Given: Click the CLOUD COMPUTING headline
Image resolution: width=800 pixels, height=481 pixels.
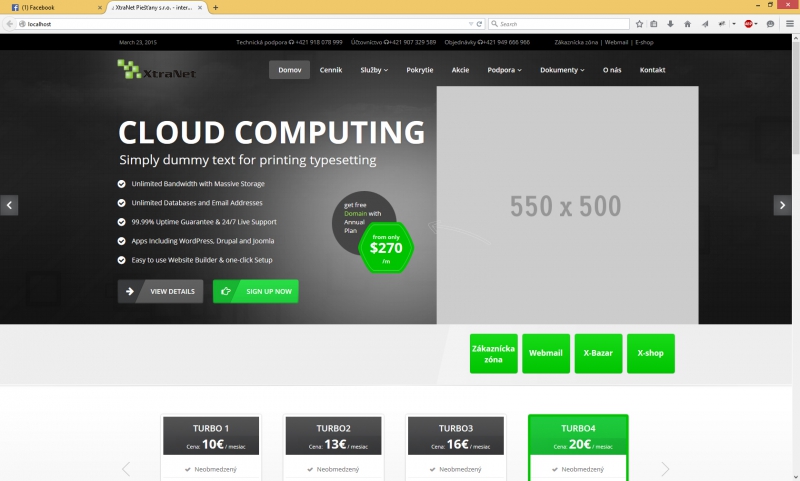Looking at the screenshot, I should (x=271, y=133).
